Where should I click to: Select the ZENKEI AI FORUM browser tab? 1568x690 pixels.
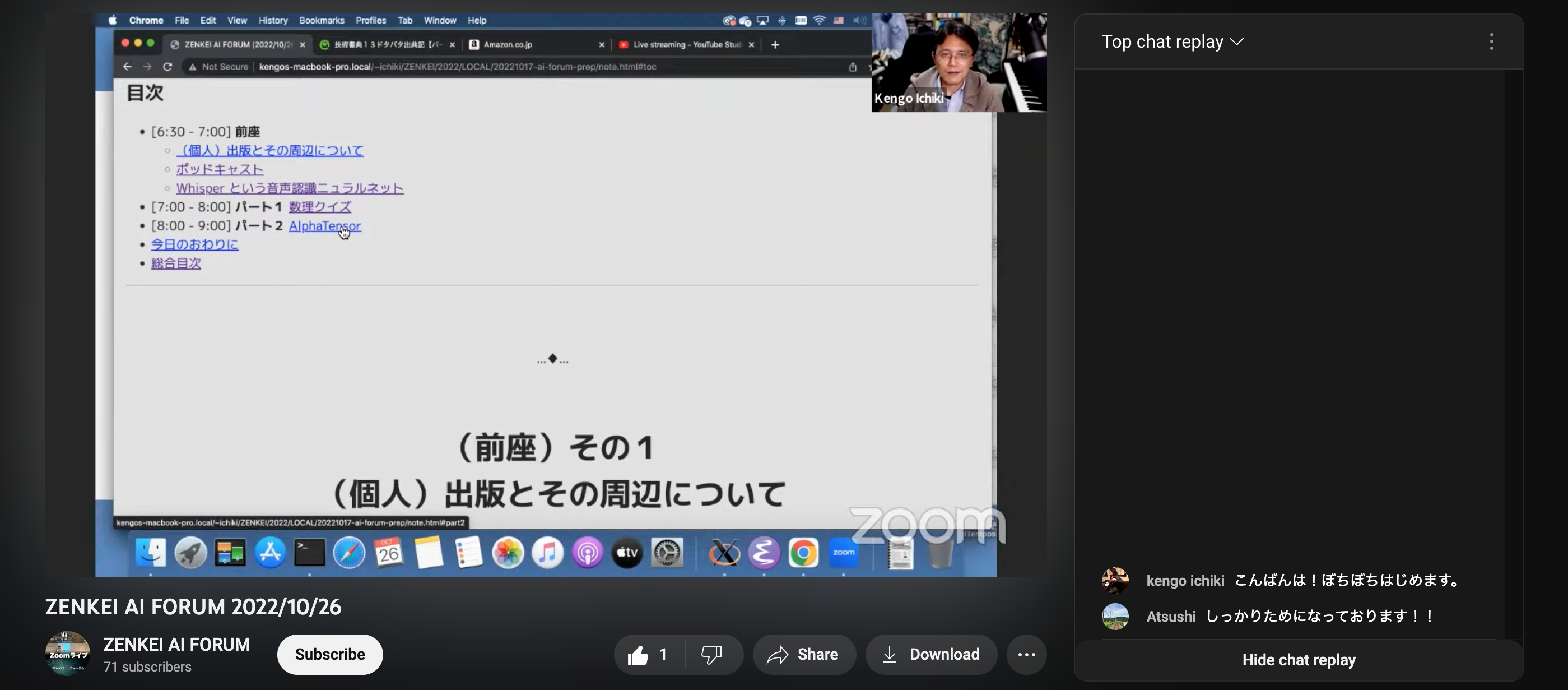click(x=238, y=44)
